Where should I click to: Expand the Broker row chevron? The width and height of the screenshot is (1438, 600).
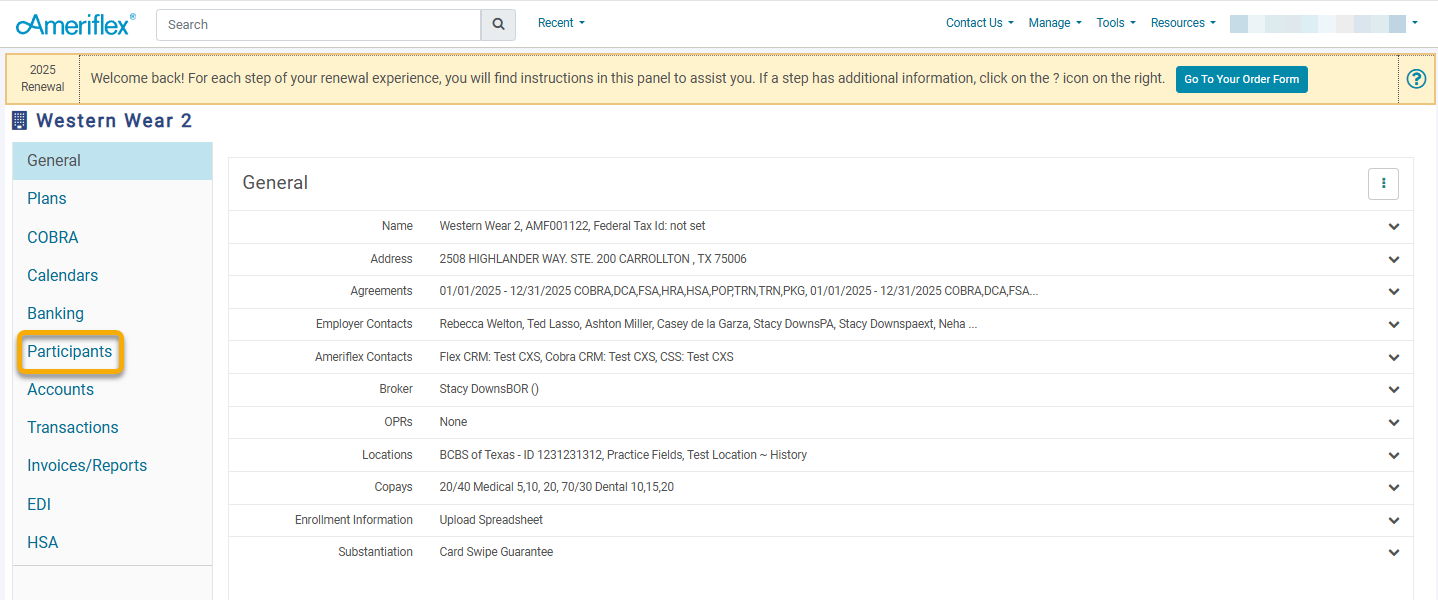(x=1394, y=390)
